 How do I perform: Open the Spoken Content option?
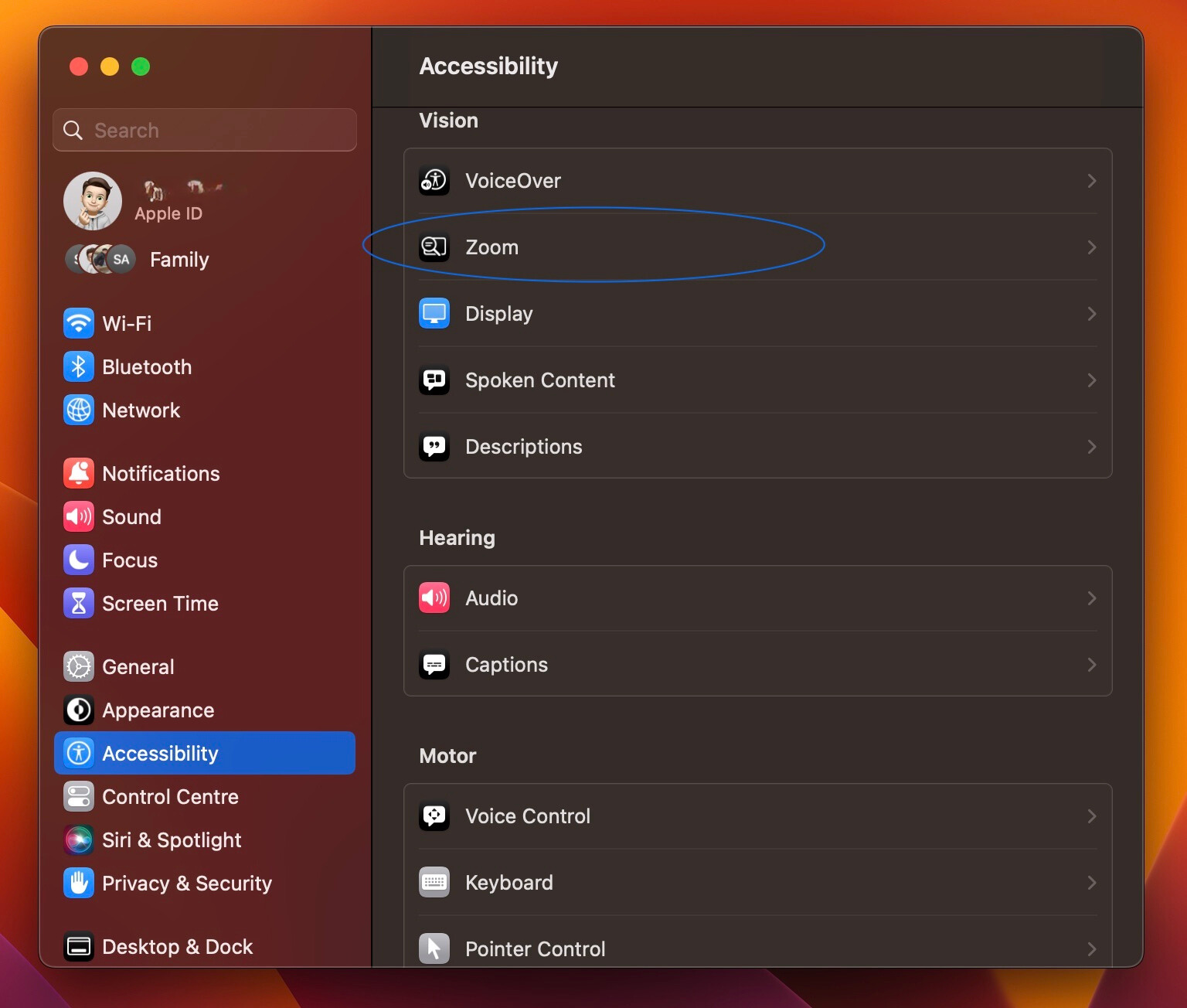(x=757, y=380)
